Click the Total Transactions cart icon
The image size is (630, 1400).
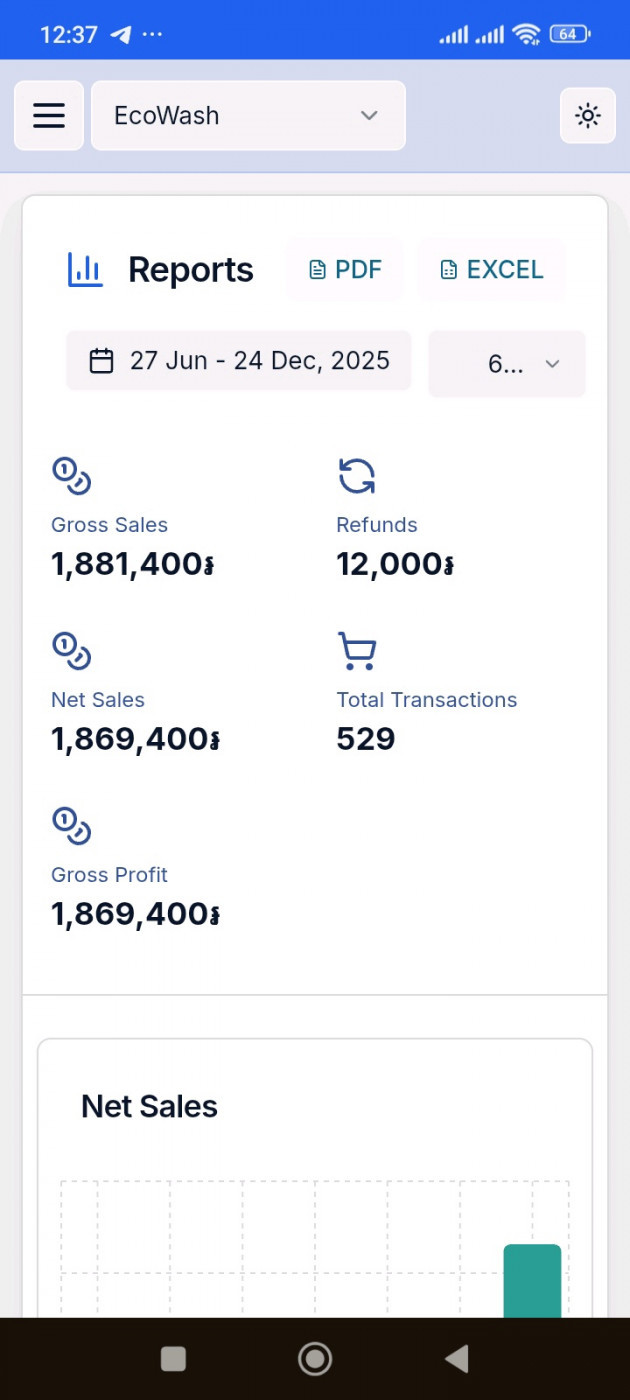point(357,651)
